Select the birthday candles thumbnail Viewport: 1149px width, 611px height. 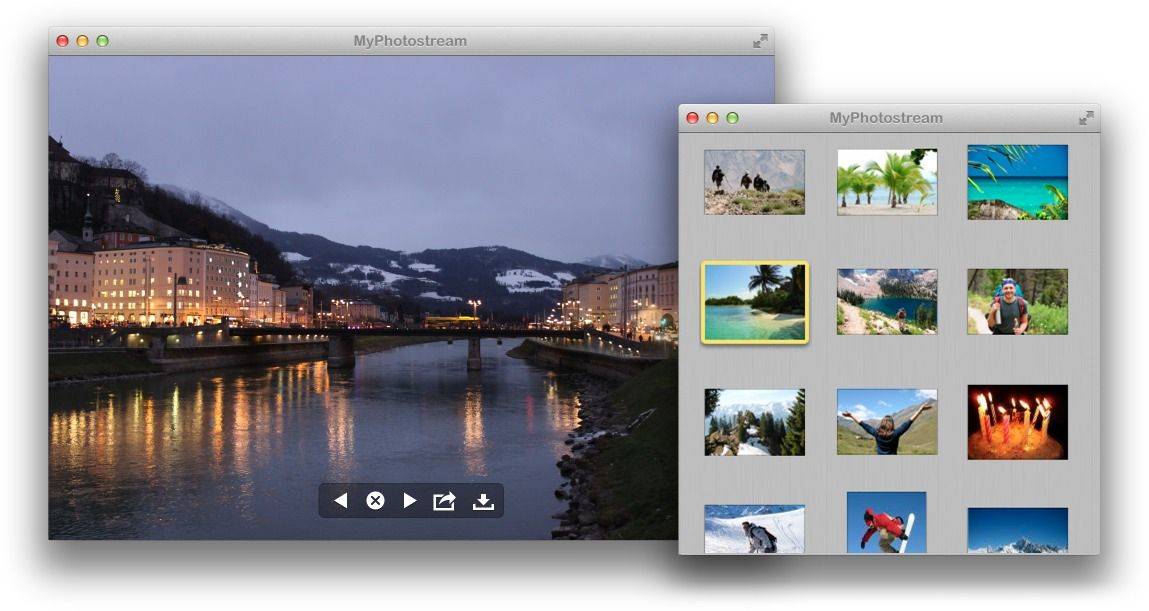pos(1017,422)
